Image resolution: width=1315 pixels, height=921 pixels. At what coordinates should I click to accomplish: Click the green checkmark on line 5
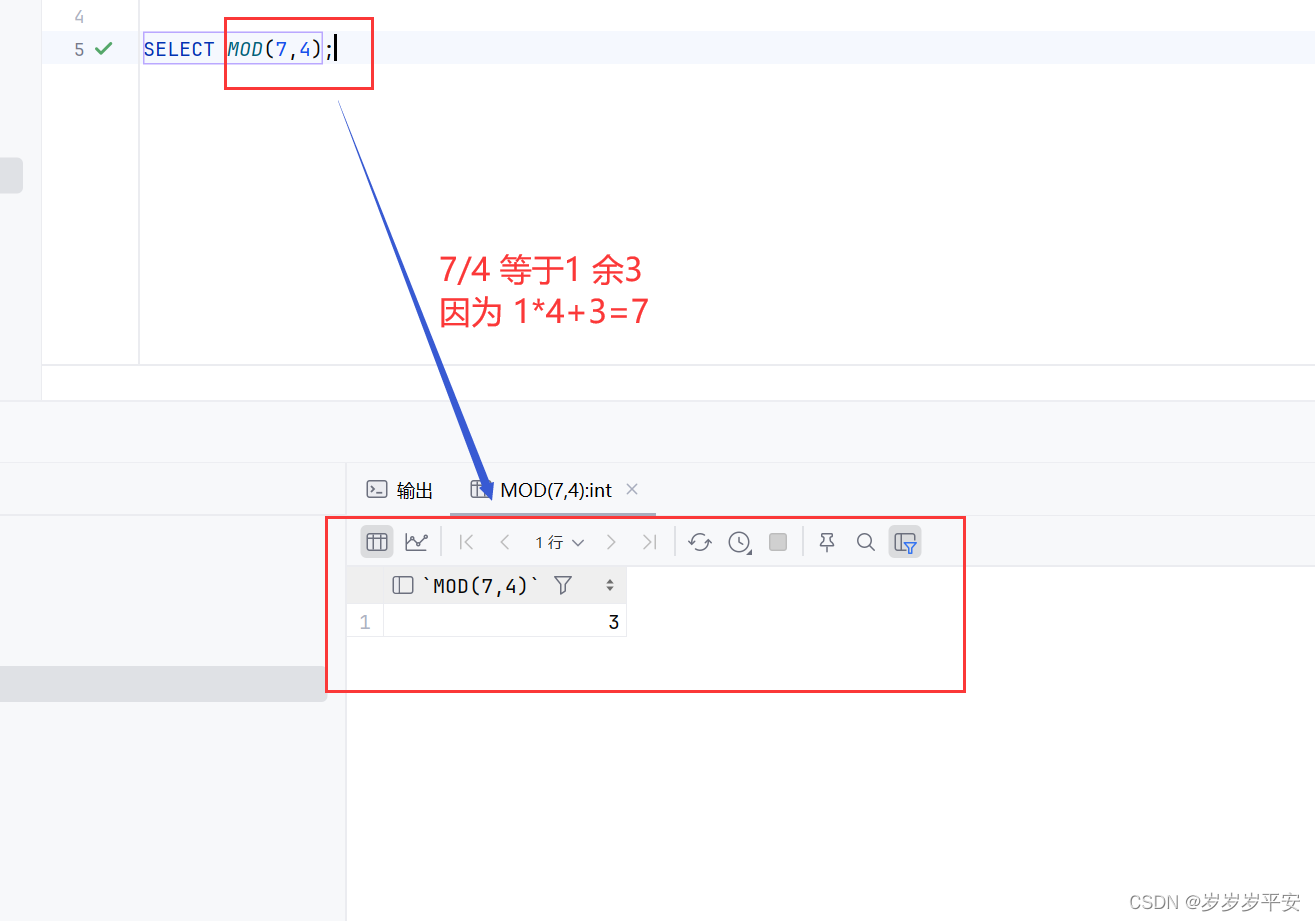coord(103,48)
